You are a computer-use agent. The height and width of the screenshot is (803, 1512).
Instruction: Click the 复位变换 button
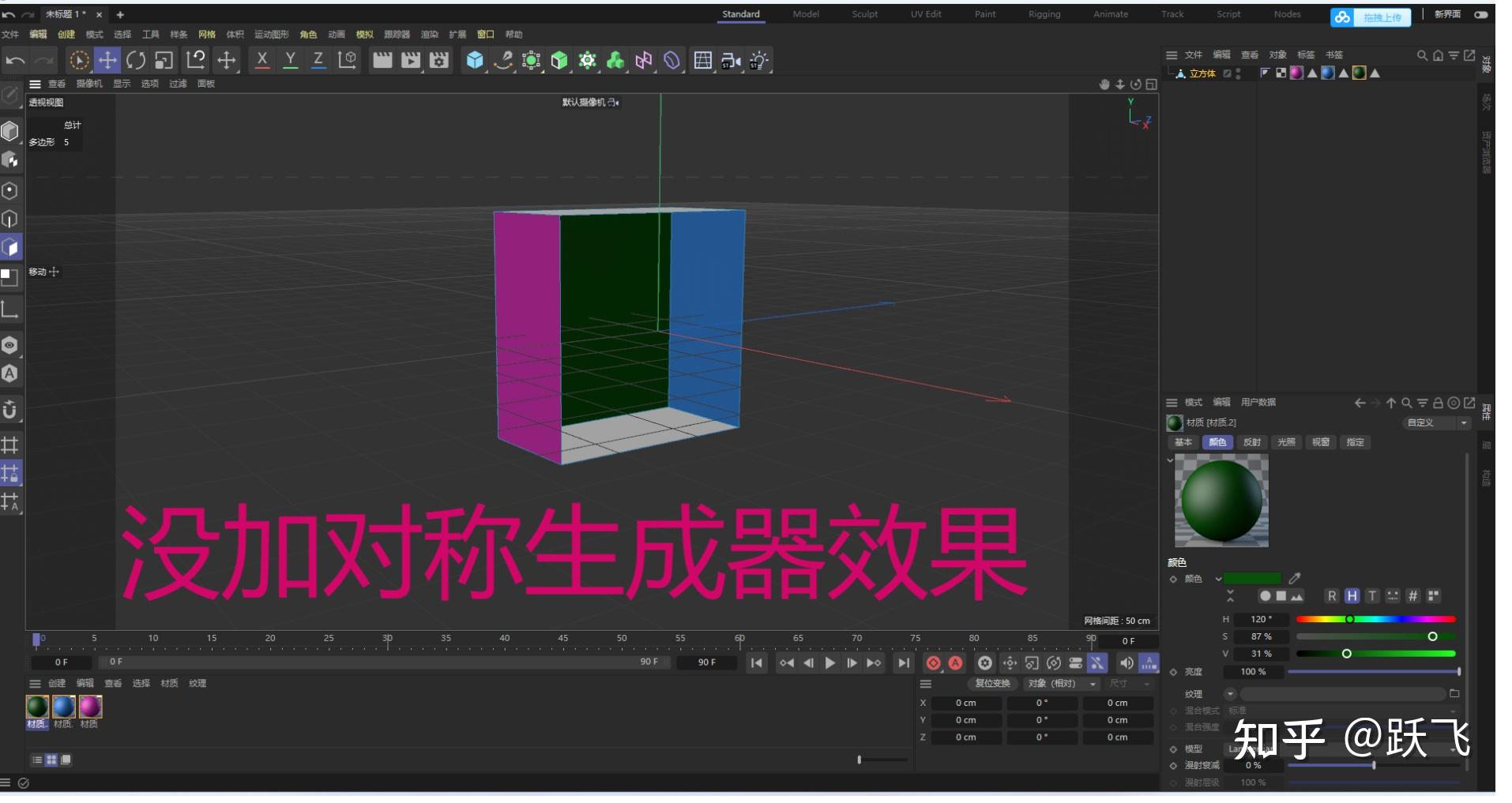993,684
